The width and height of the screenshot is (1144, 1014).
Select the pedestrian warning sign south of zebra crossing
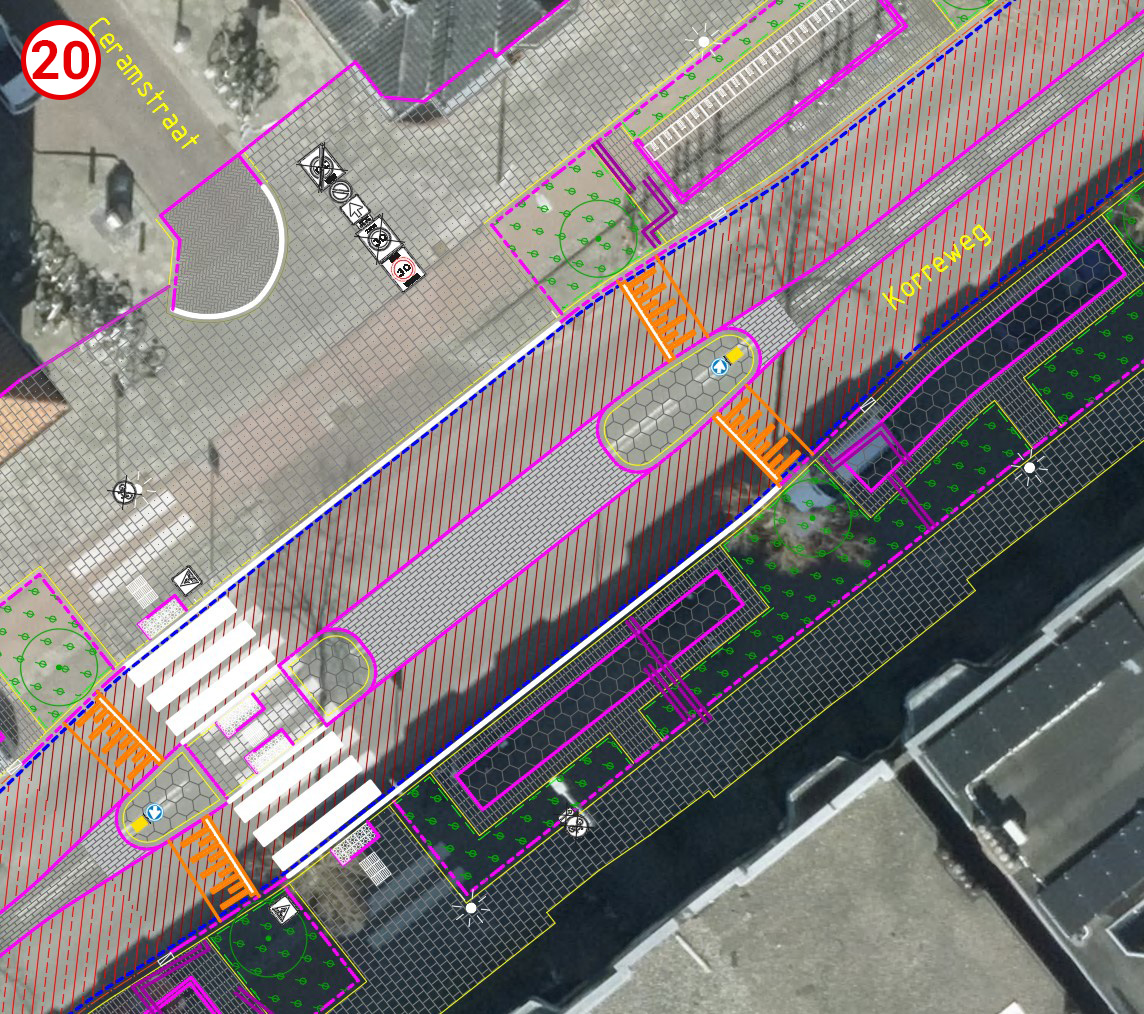tap(282, 911)
